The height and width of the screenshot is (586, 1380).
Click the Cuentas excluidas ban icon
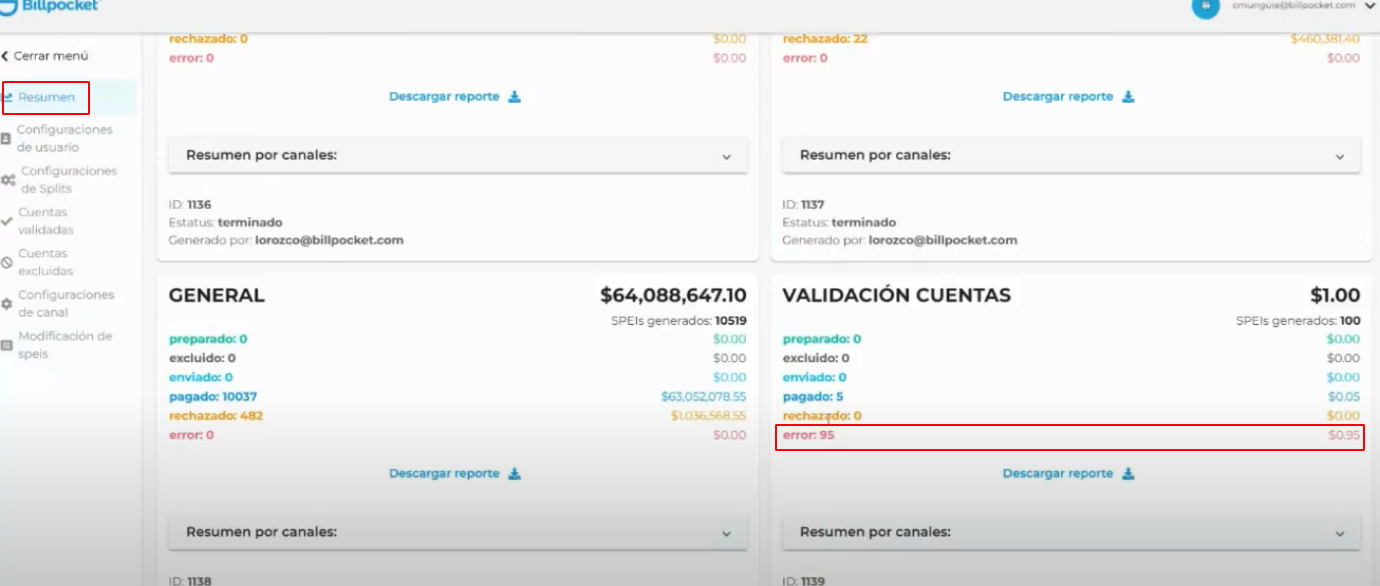[7, 263]
